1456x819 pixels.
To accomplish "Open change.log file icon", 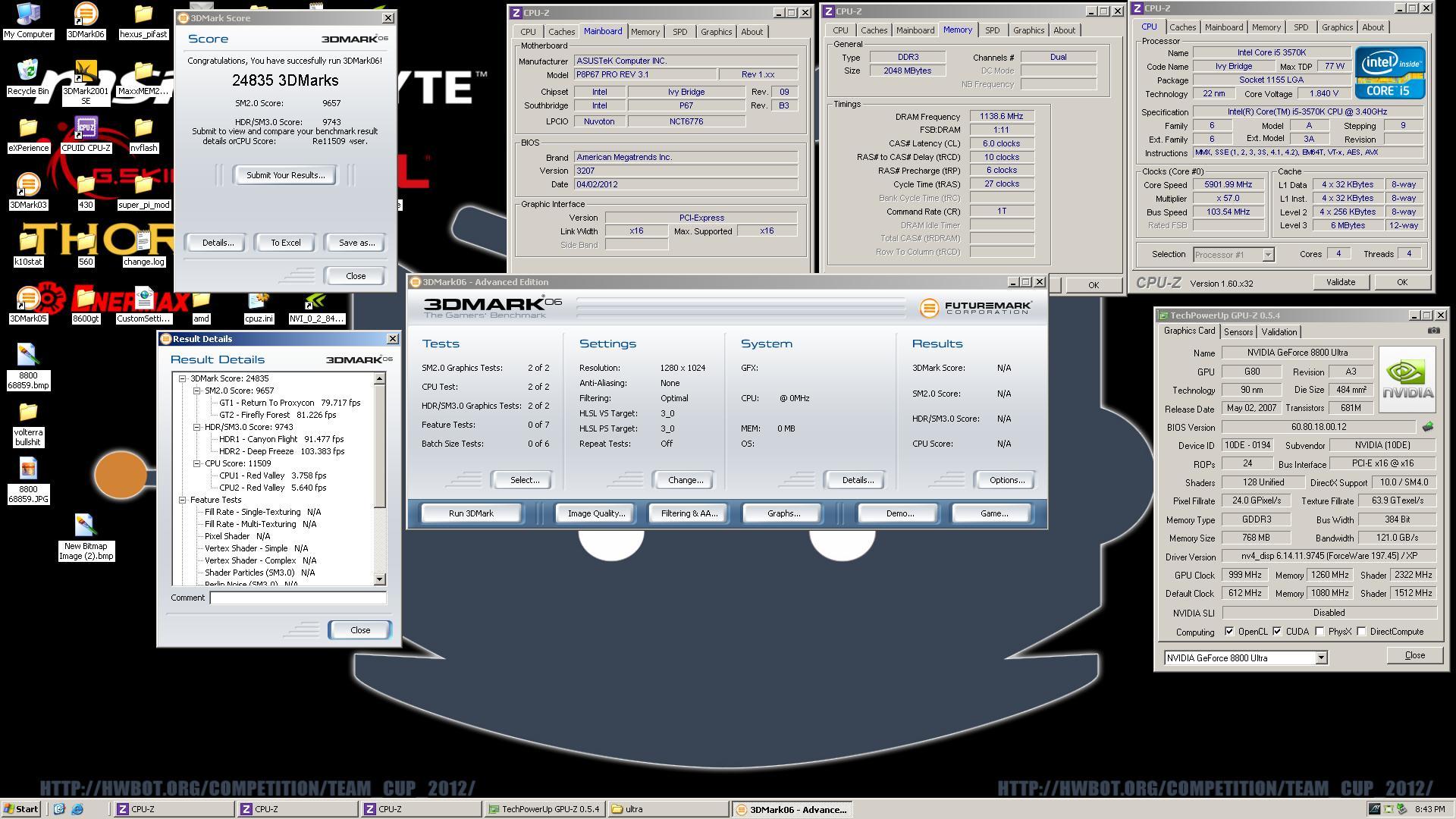I will (143, 247).
